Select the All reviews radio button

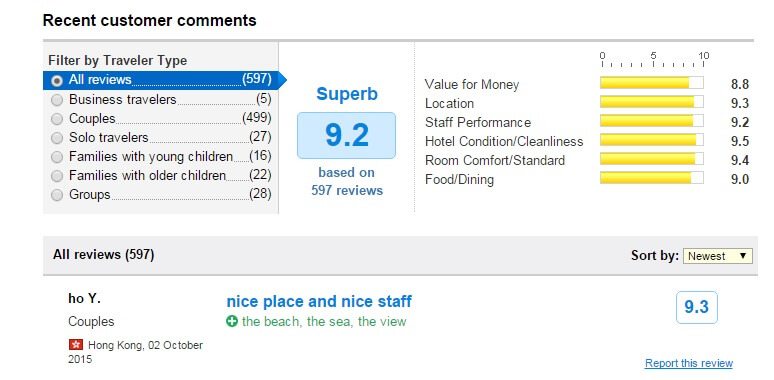[57, 80]
